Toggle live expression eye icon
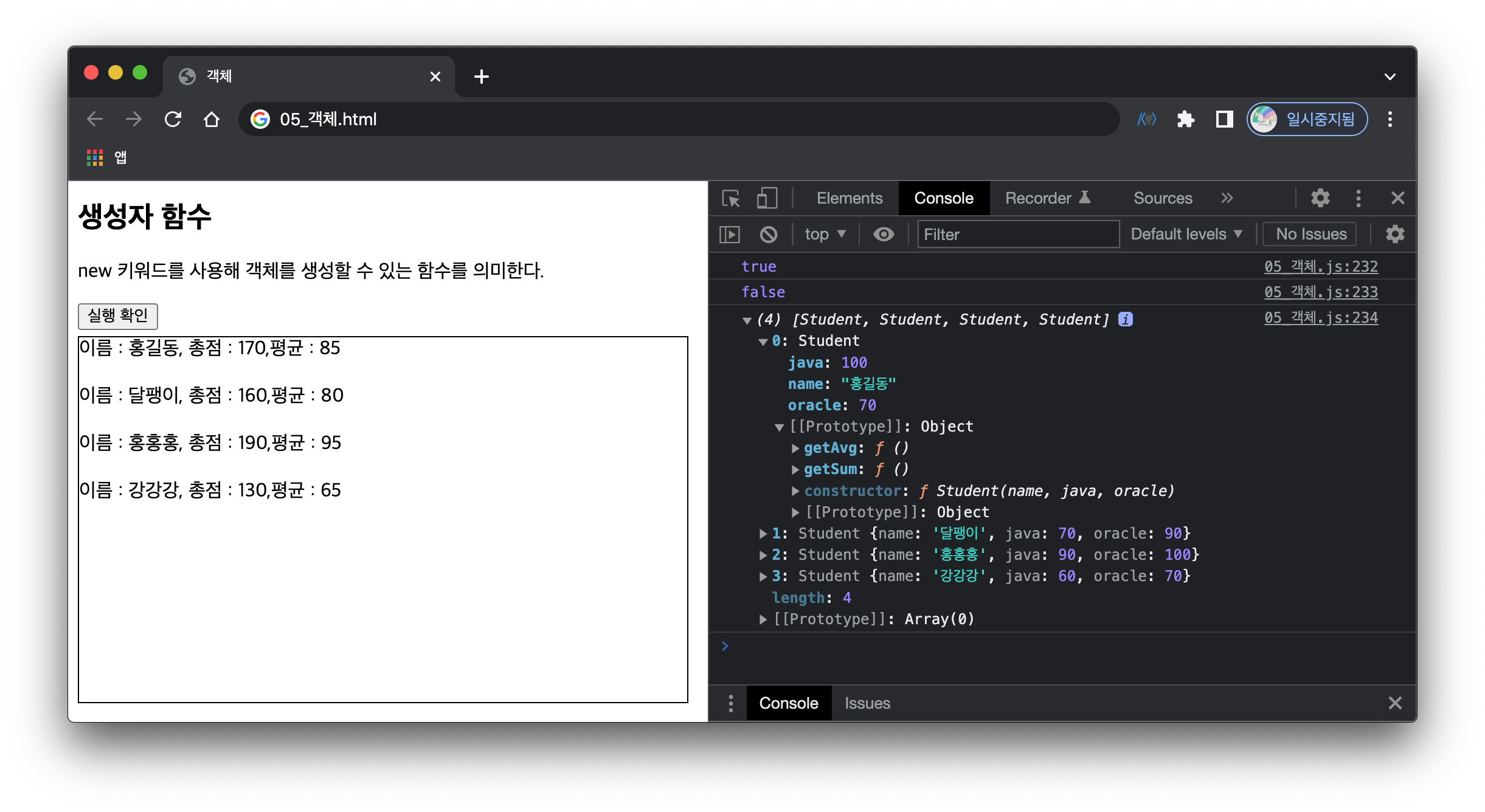Image resolution: width=1485 pixels, height=812 pixels. 884,234
